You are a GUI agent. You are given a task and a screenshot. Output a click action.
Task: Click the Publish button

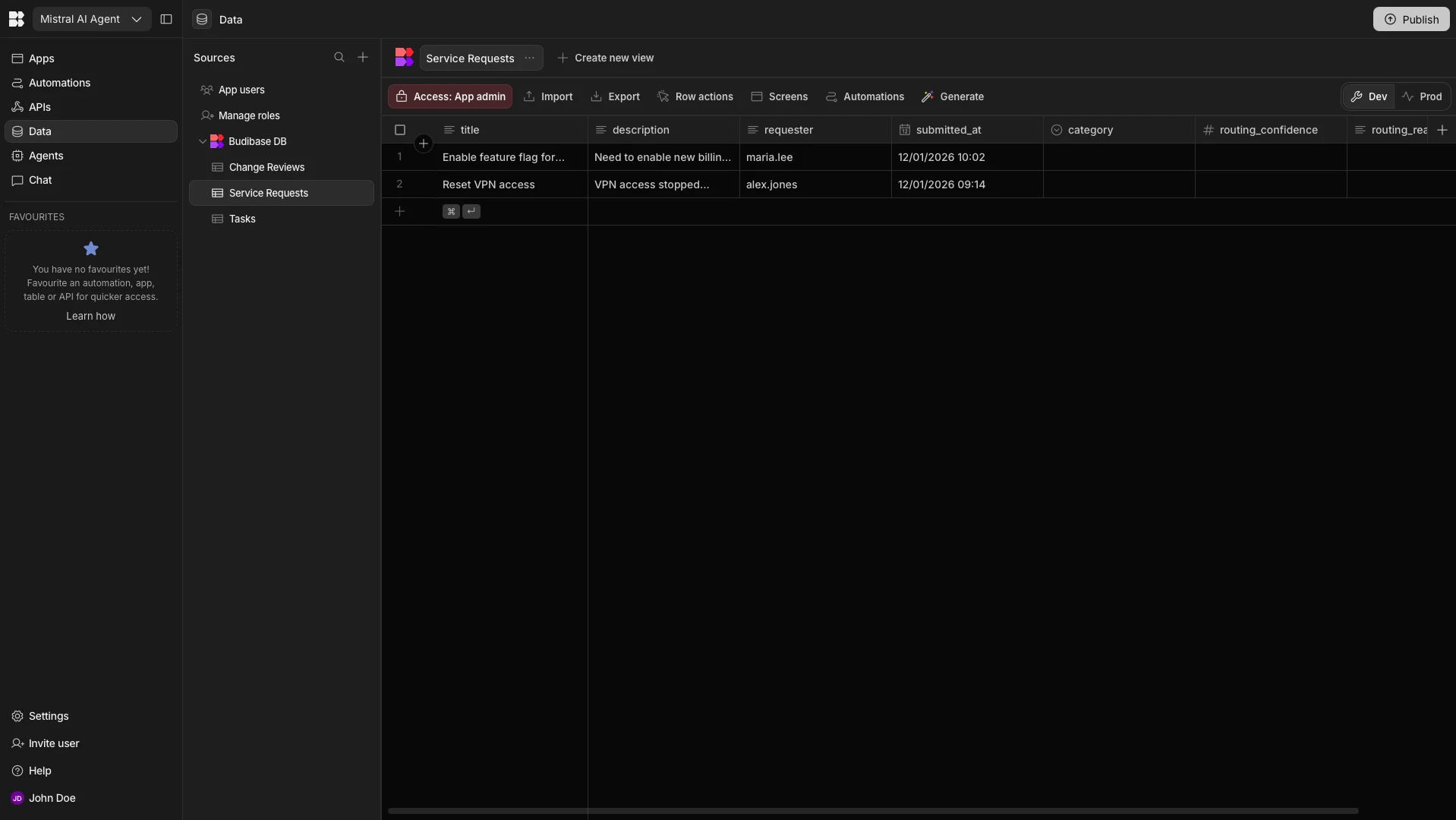click(1413, 19)
